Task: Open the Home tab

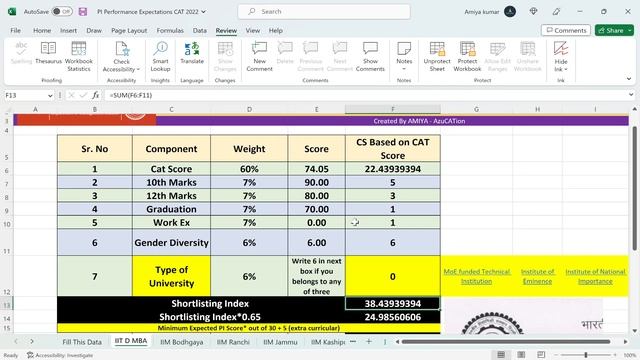Action: pyautogui.click(x=42, y=30)
